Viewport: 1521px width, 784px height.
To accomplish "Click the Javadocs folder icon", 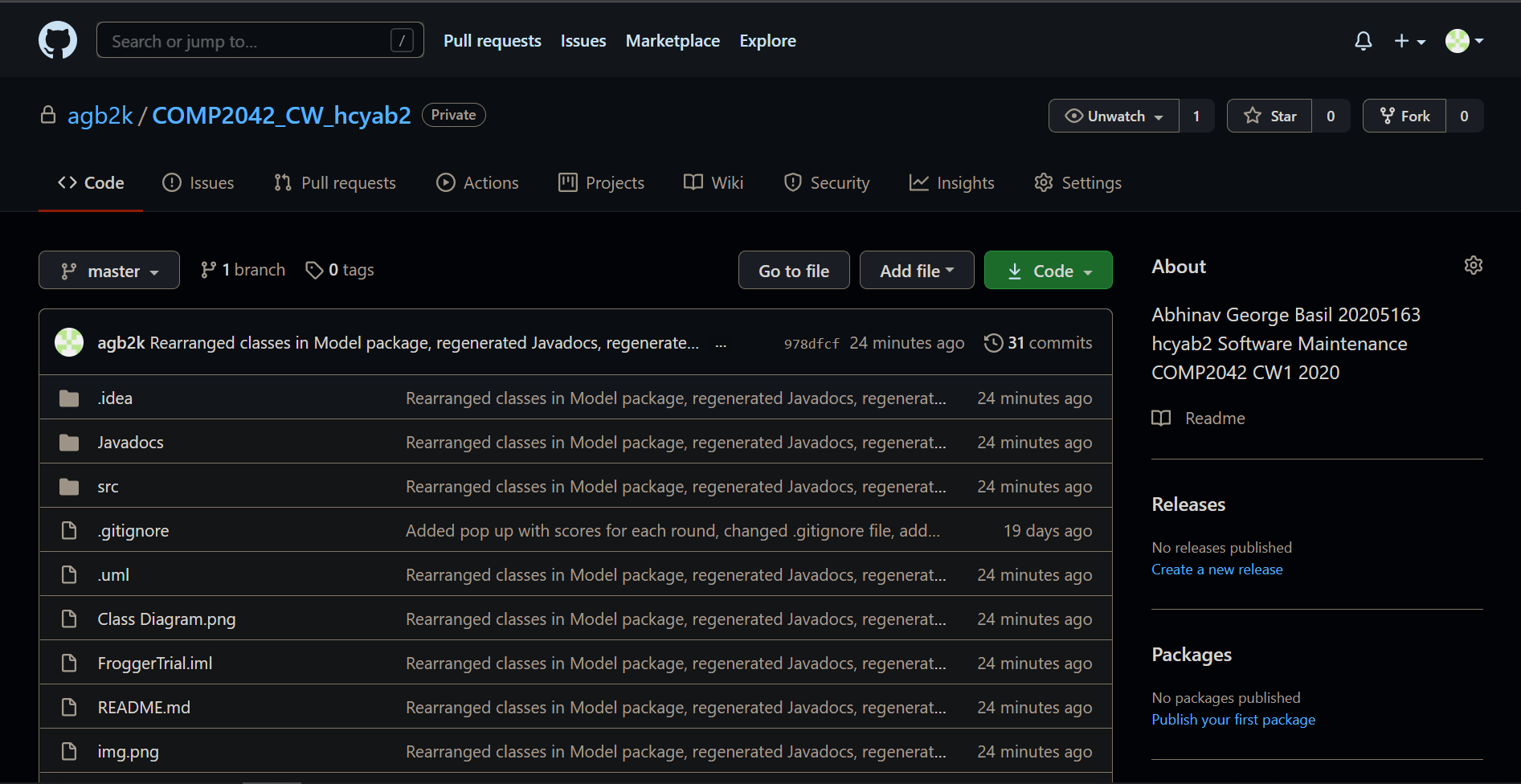I will click(x=69, y=443).
